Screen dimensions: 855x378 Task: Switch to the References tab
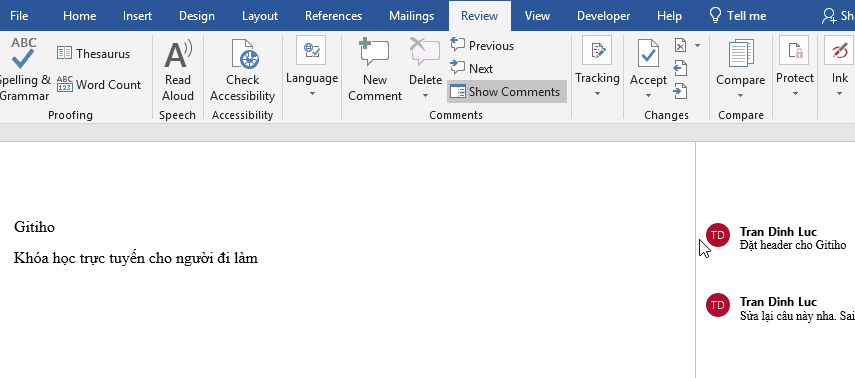point(333,16)
